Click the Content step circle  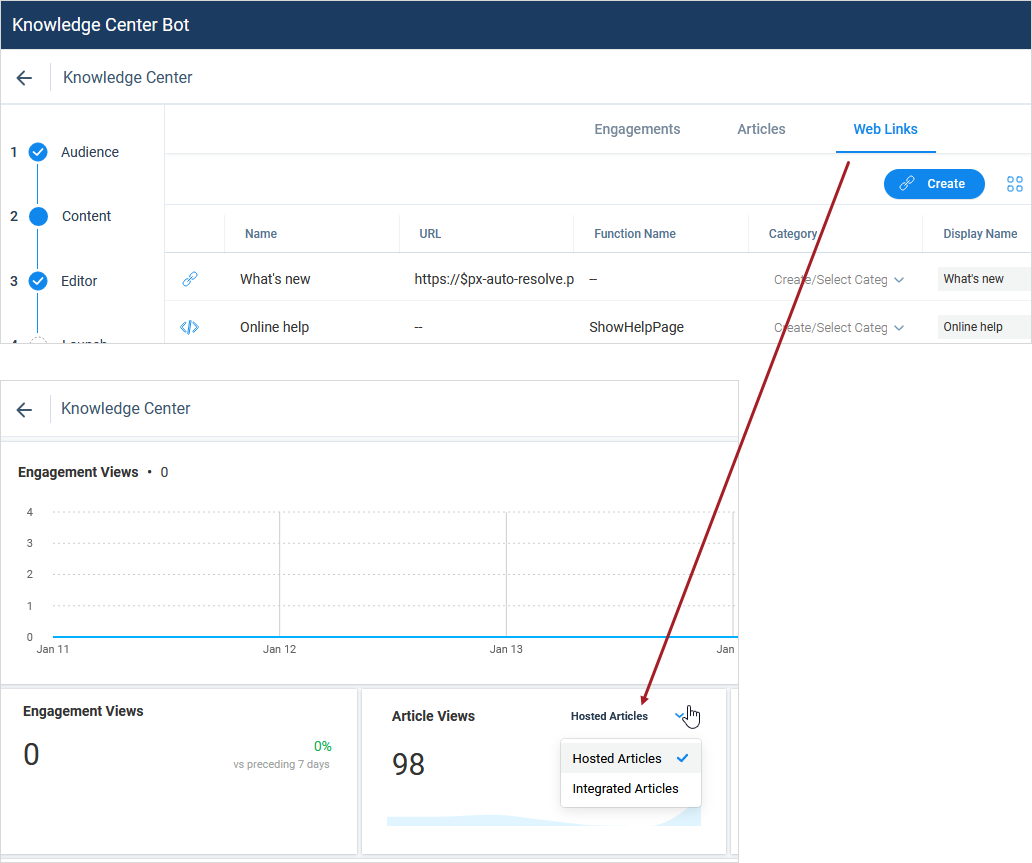tap(38, 217)
